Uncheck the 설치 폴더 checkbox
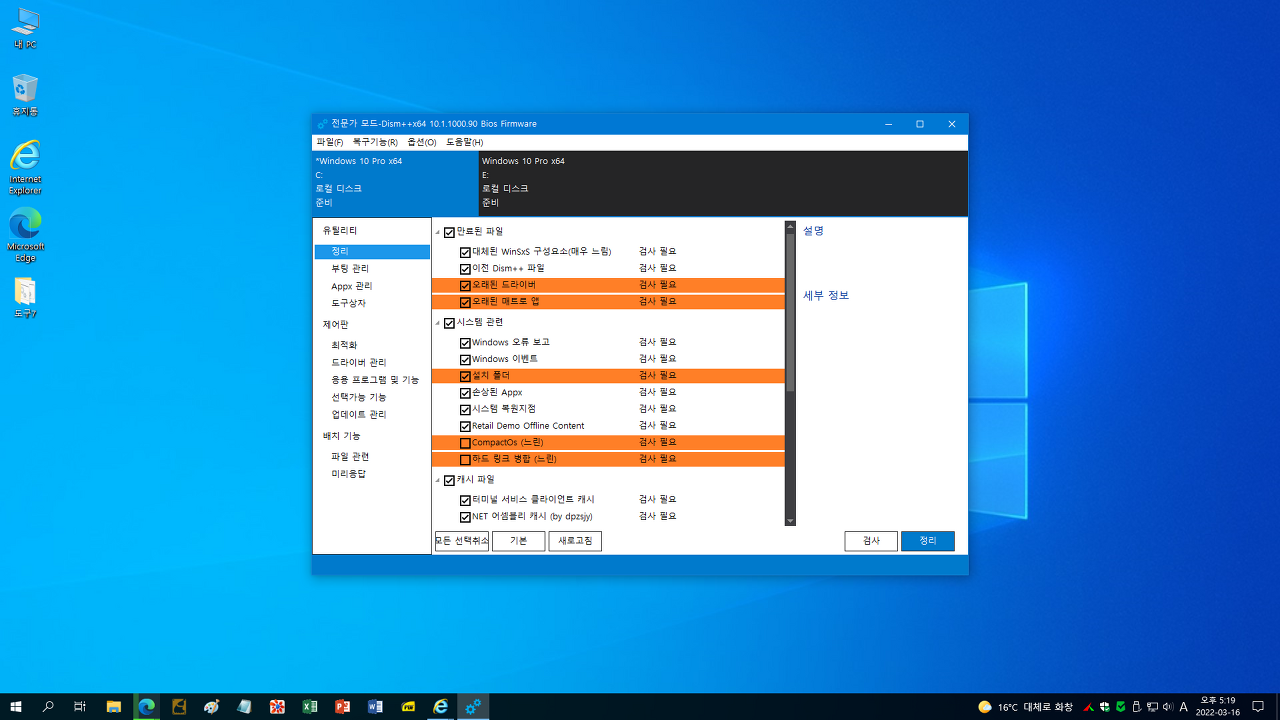The width and height of the screenshot is (1280, 720). [x=465, y=376]
